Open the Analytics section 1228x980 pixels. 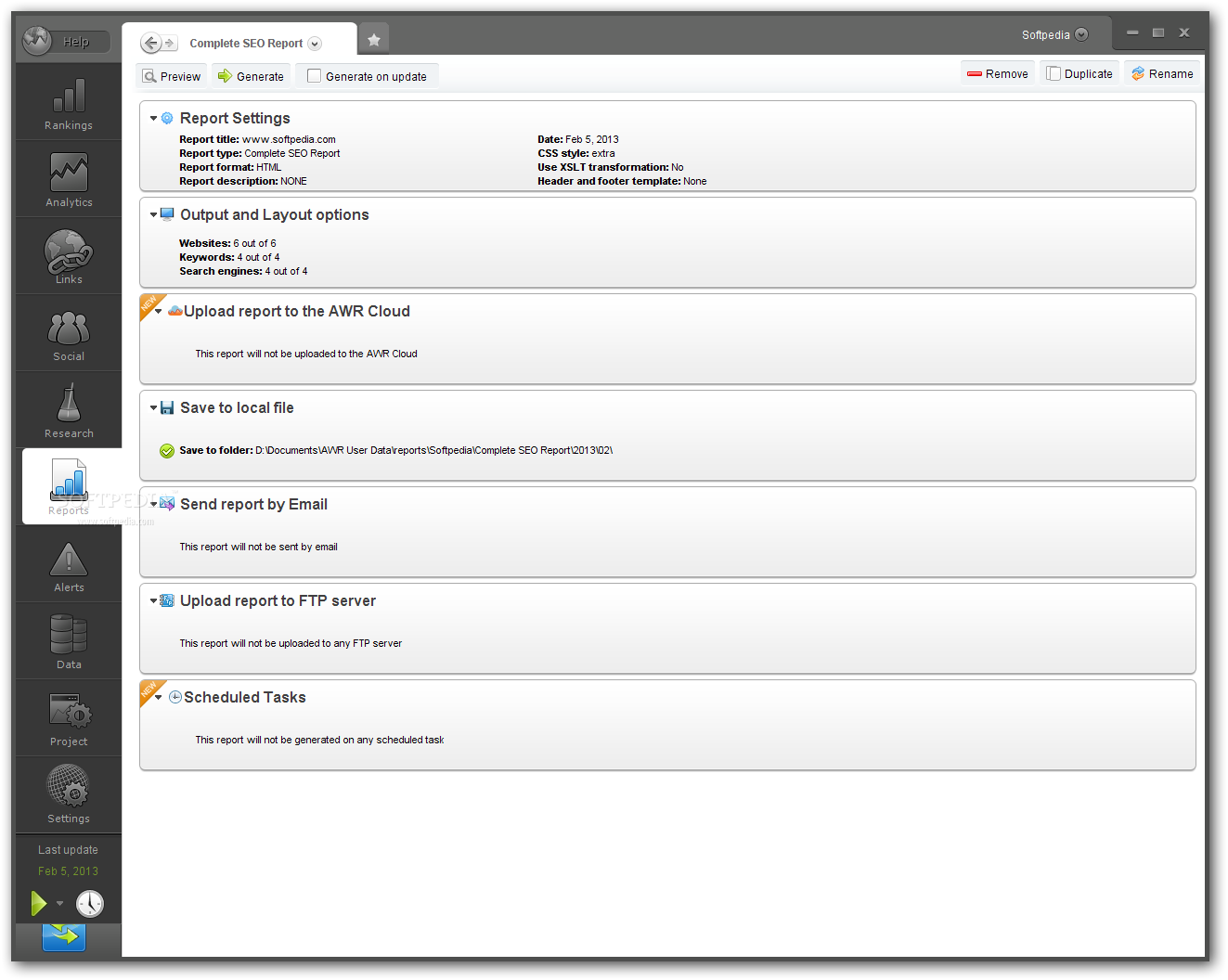pyautogui.click(x=69, y=180)
